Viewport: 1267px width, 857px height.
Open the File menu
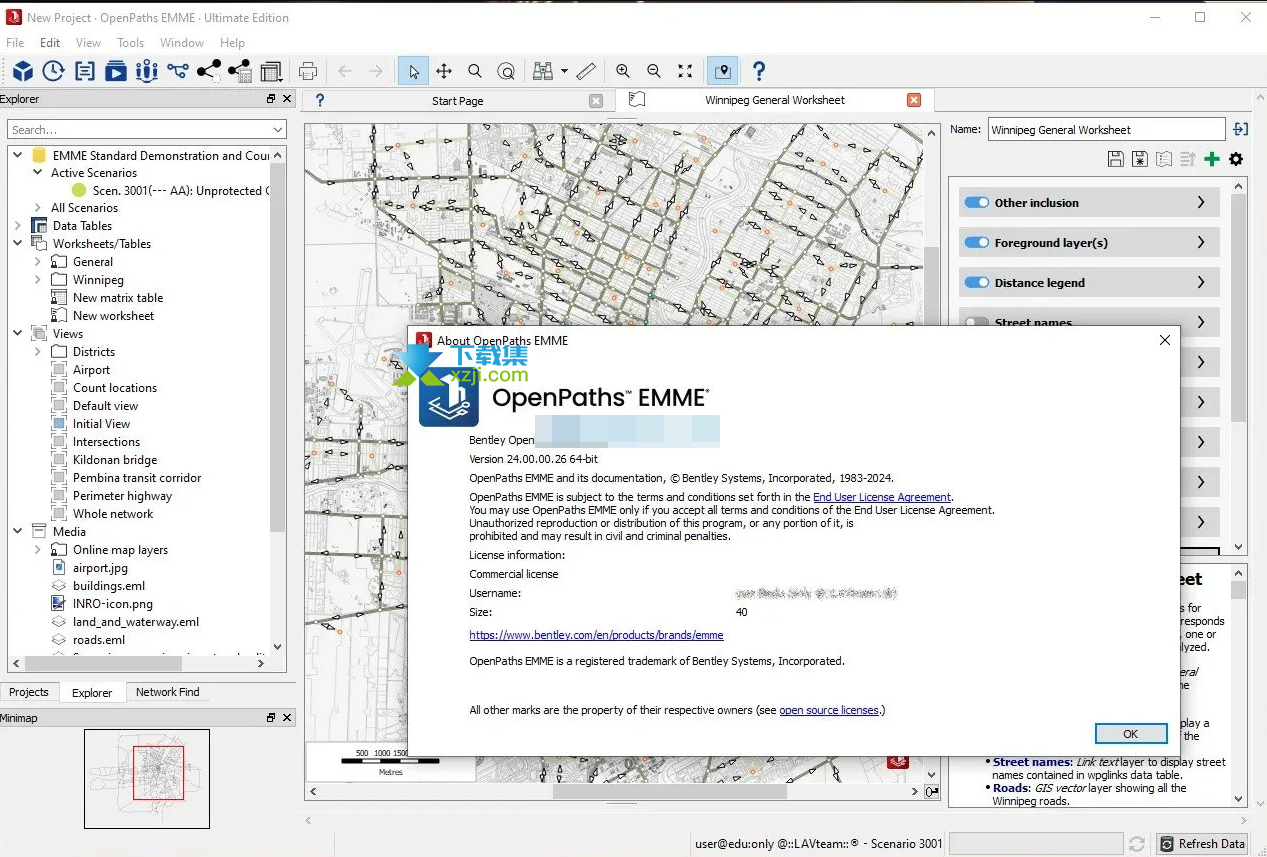tap(15, 43)
